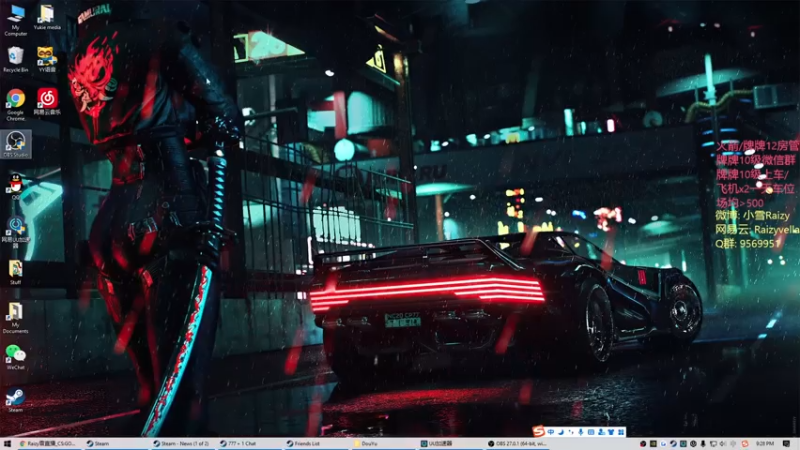Launch the YY voice app shortcut
This screenshot has height=450, width=800.
coord(46,59)
